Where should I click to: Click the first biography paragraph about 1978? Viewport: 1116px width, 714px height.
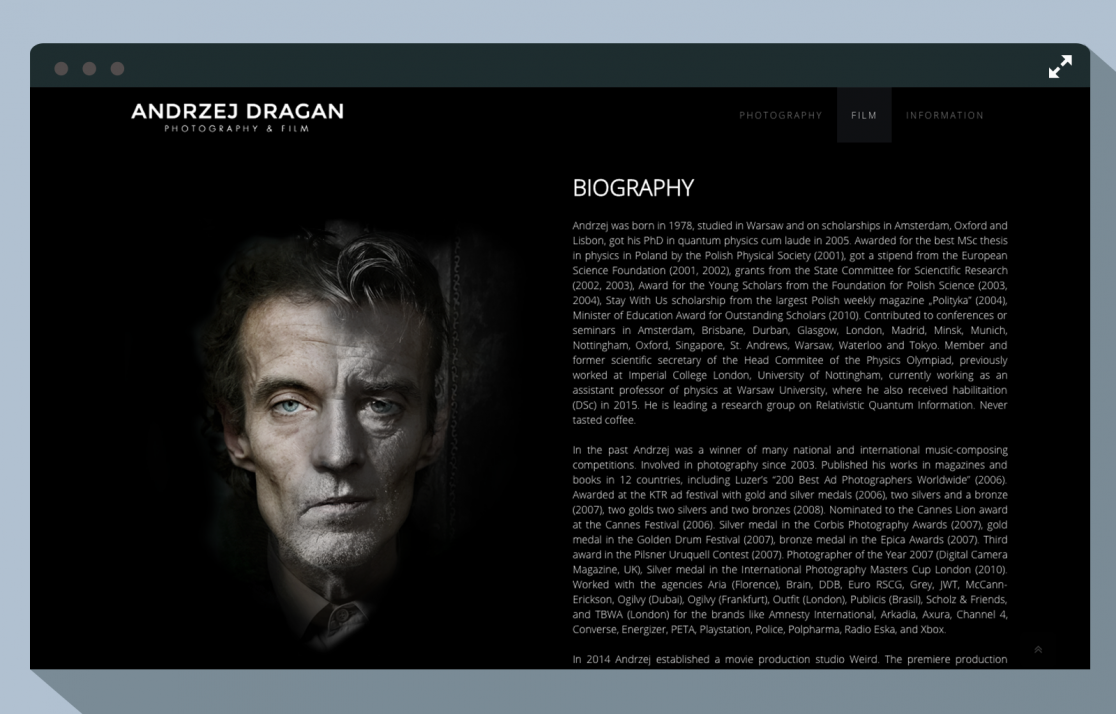pyautogui.click(x=789, y=322)
